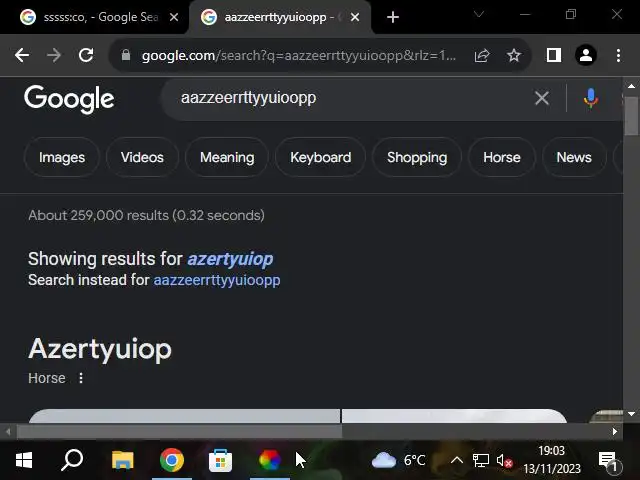Open Microsoft Store from taskbar
Screen dimensions: 640x480
[220, 460]
